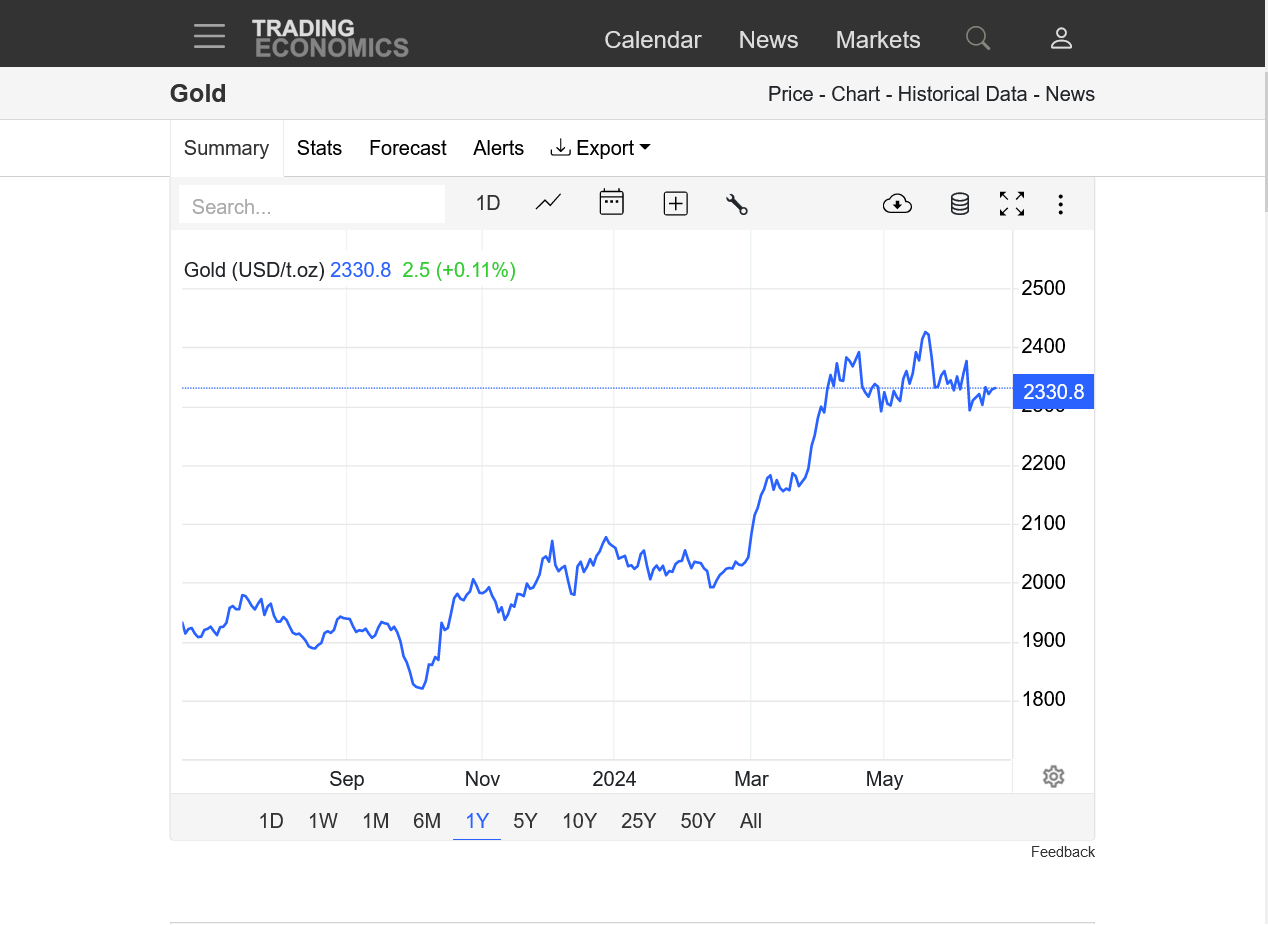Toggle fullscreen chart view
The height and width of the screenshot is (925, 1268).
point(1012,204)
